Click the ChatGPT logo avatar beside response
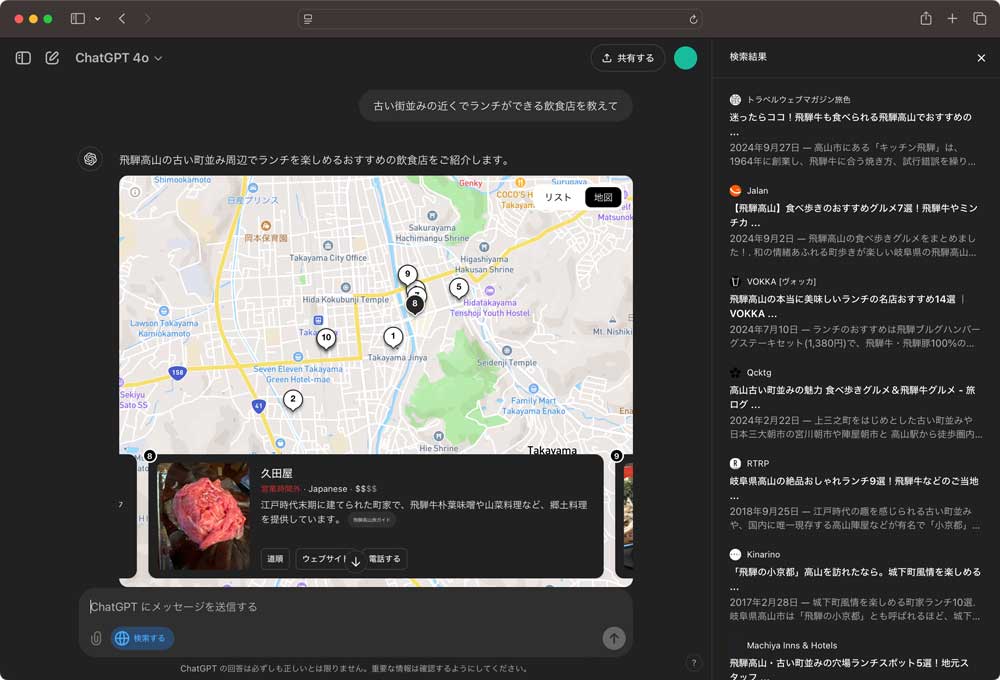Image resolution: width=1000 pixels, height=680 pixels. [x=91, y=159]
